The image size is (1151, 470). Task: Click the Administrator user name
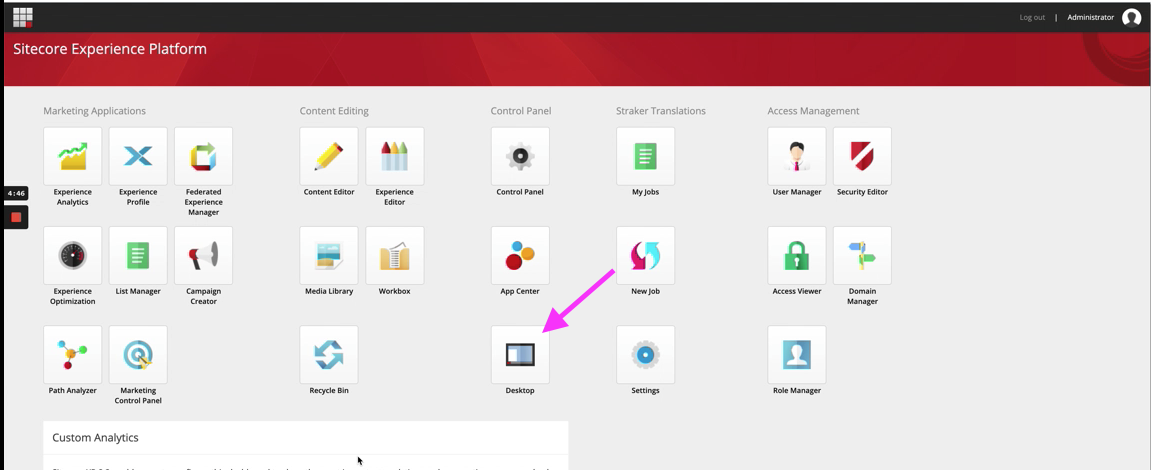click(1090, 18)
